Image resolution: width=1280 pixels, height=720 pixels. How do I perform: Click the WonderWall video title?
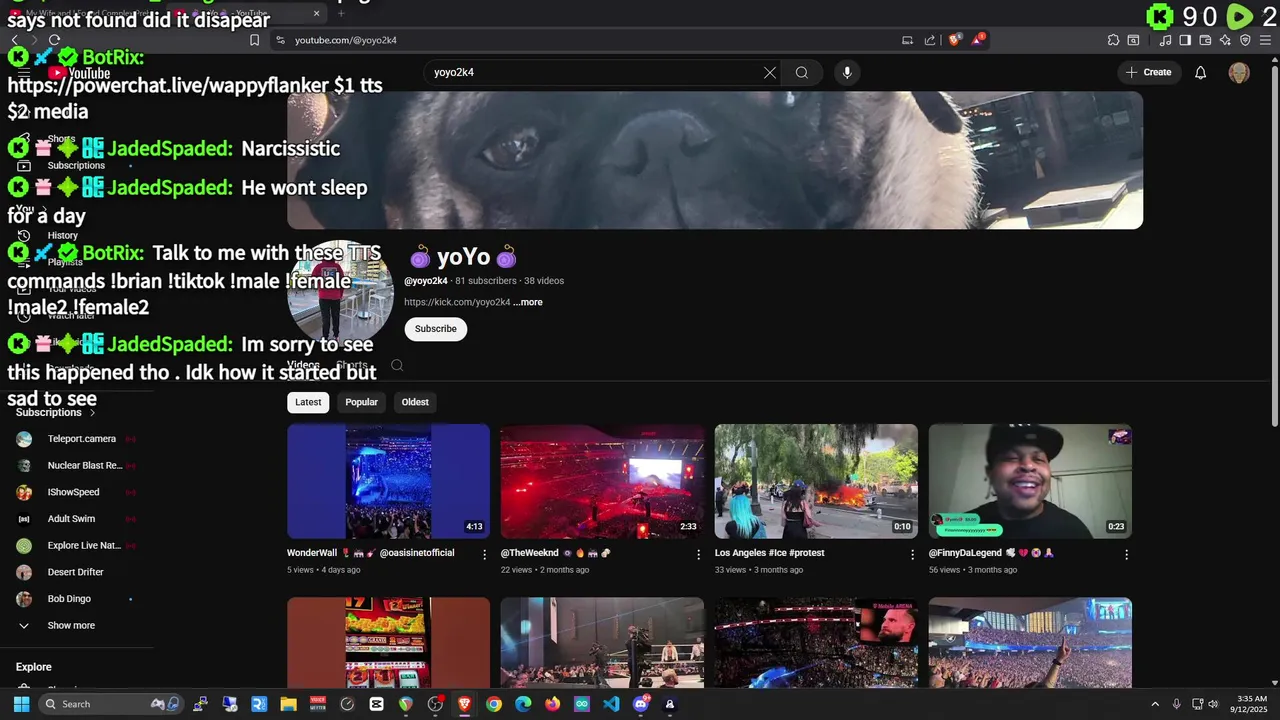(x=371, y=553)
